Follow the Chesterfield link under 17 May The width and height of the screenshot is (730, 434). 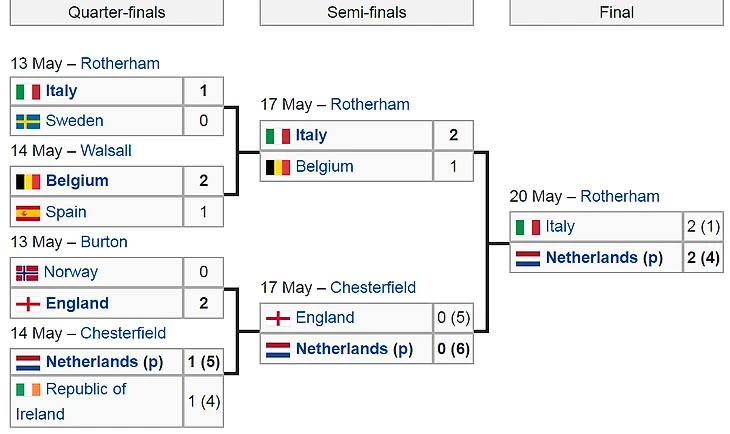pyautogui.click(x=373, y=288)
